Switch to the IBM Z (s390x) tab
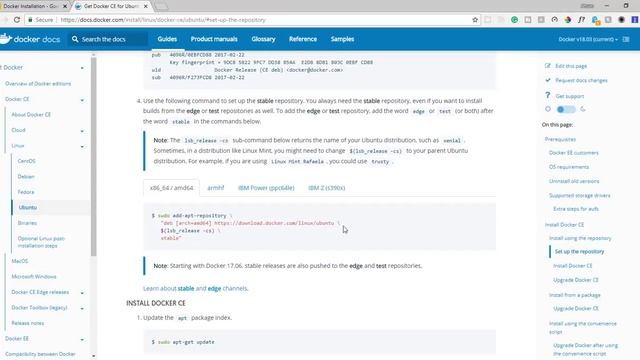The image size is (640, 360). click(327, 188)
